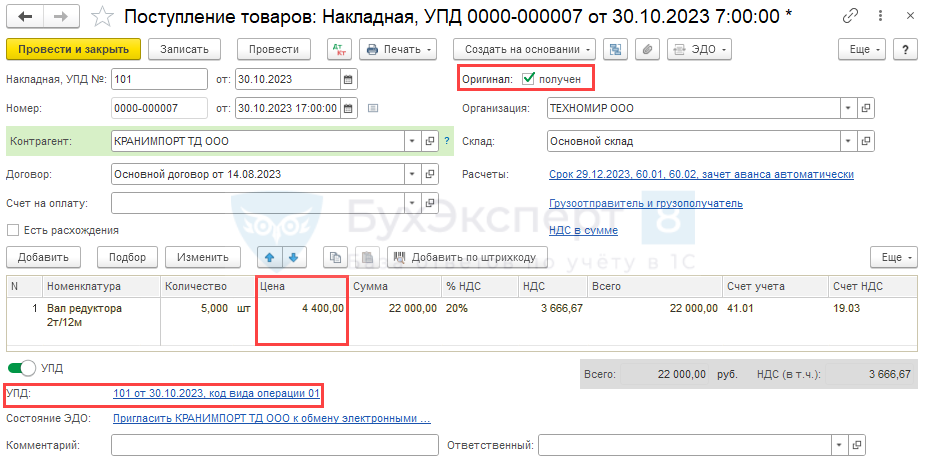
Task: Click Провести и закрыть button
Action: [x=73, y=50]
